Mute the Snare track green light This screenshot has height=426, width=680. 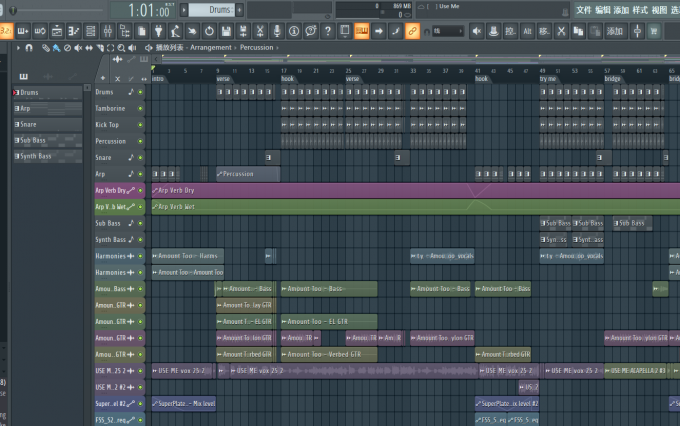coord(140,158)
